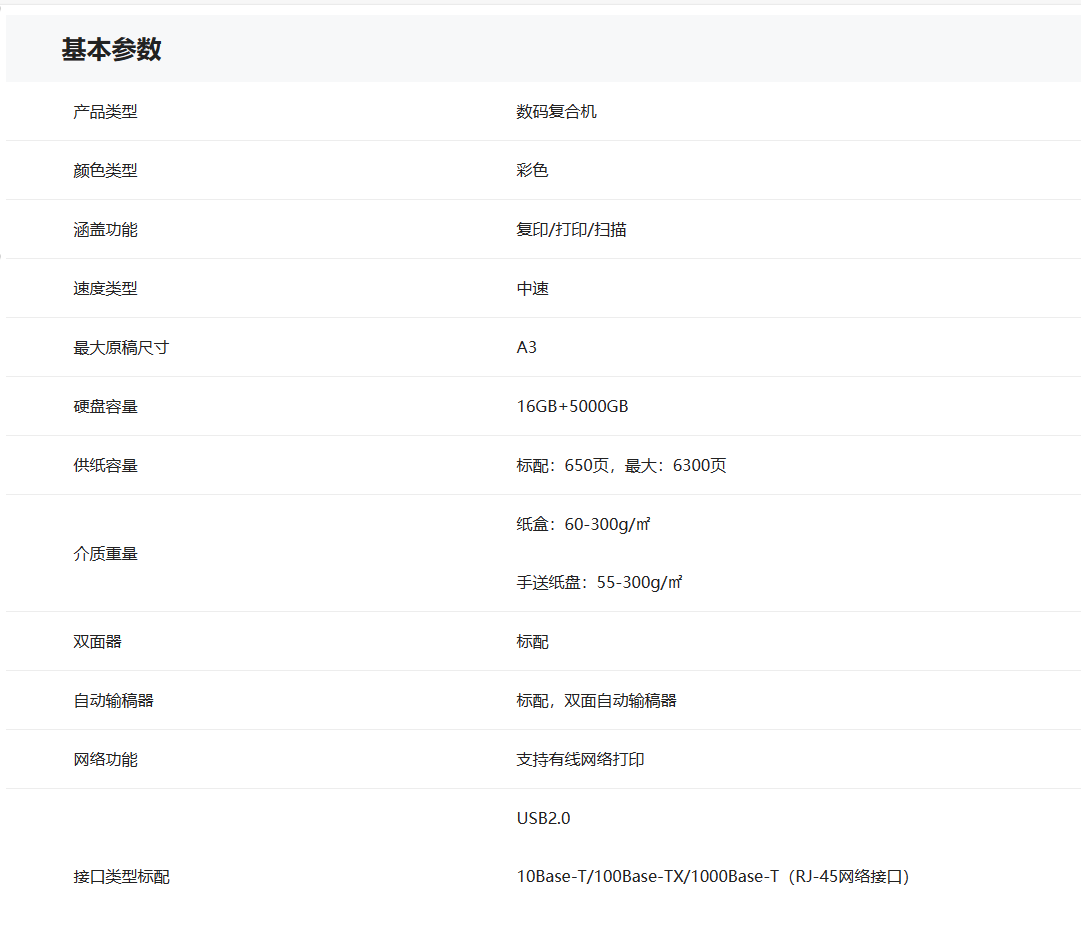Click the 数码复合机 product type value
The height and width of the screenshot is (929, 1081).
point(556,112)
